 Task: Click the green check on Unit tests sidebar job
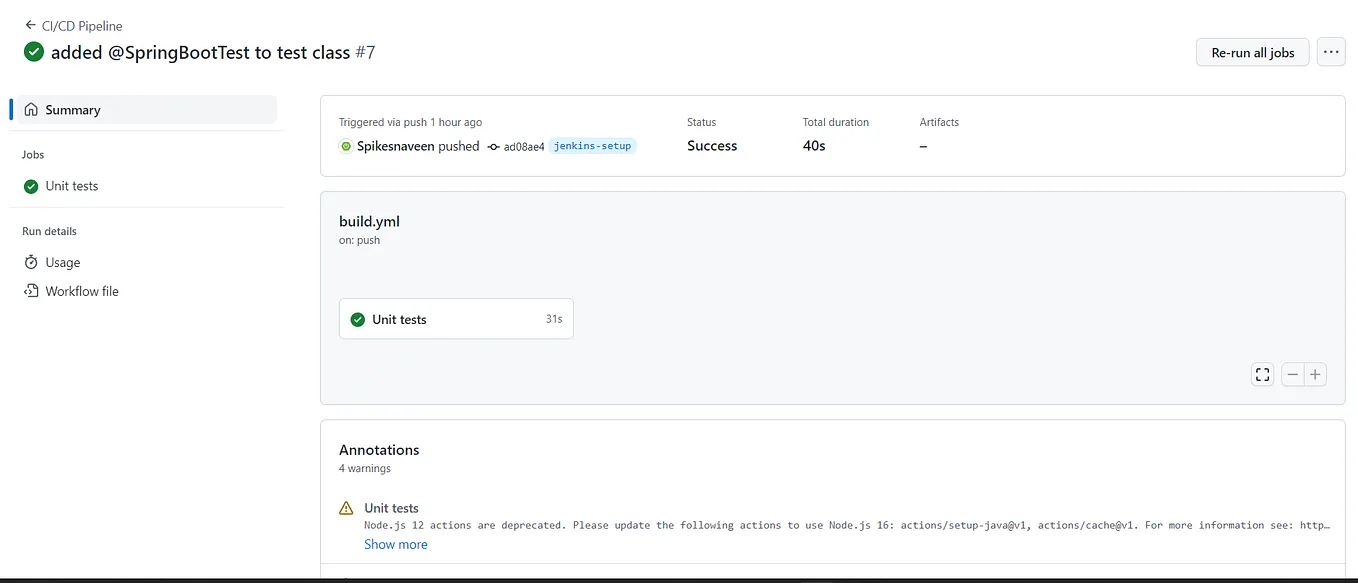(x=32, y=186)
